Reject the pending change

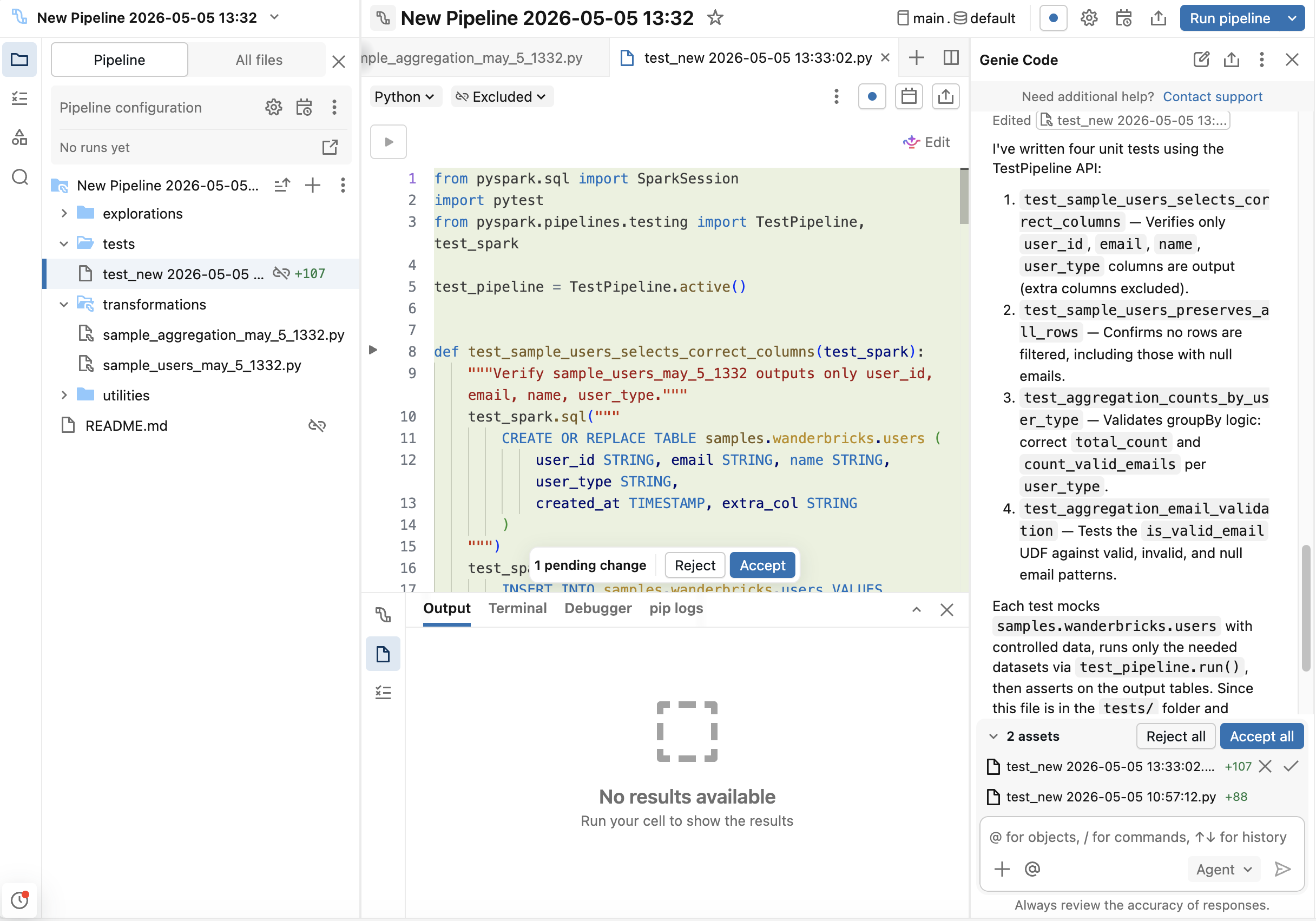point(695,565)
